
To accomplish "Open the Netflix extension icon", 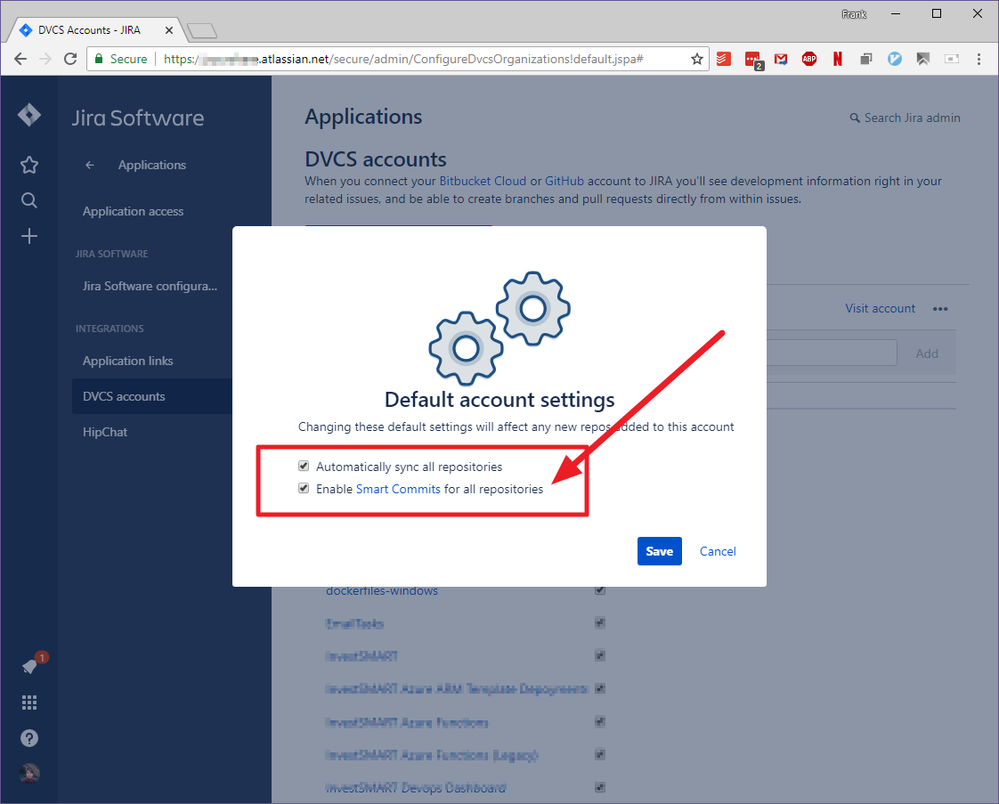I will [838, 59].
